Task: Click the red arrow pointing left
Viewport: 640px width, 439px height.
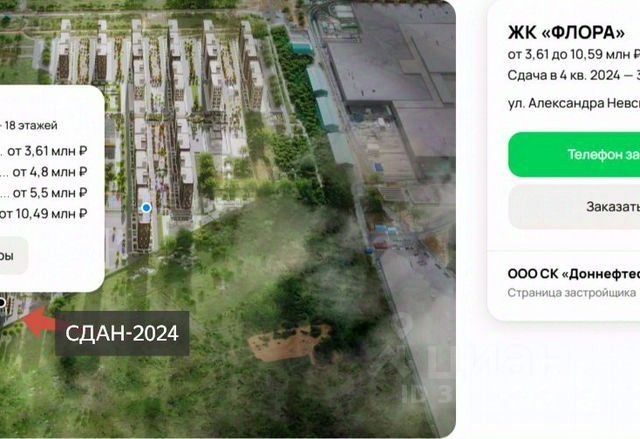Action: pos(39,321)
